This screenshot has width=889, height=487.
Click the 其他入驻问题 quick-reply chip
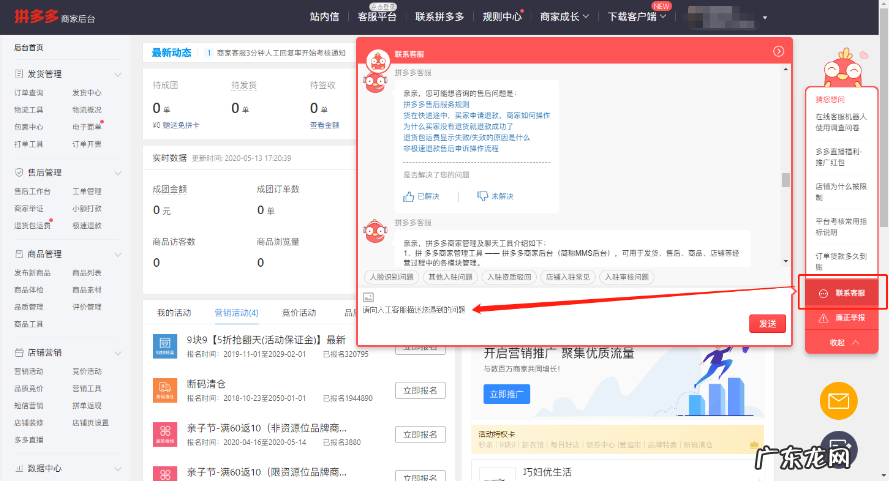click(450, 277)
